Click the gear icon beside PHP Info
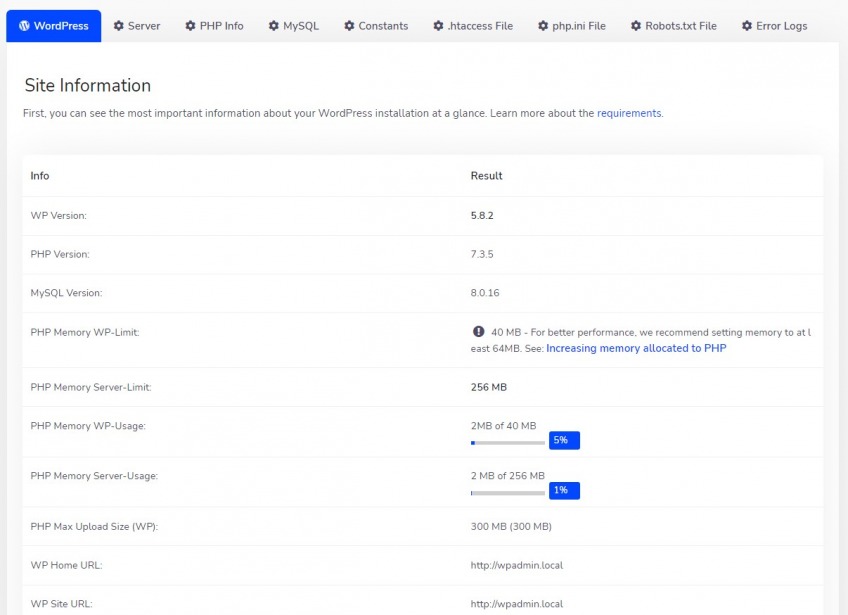 tap(191, 26)
